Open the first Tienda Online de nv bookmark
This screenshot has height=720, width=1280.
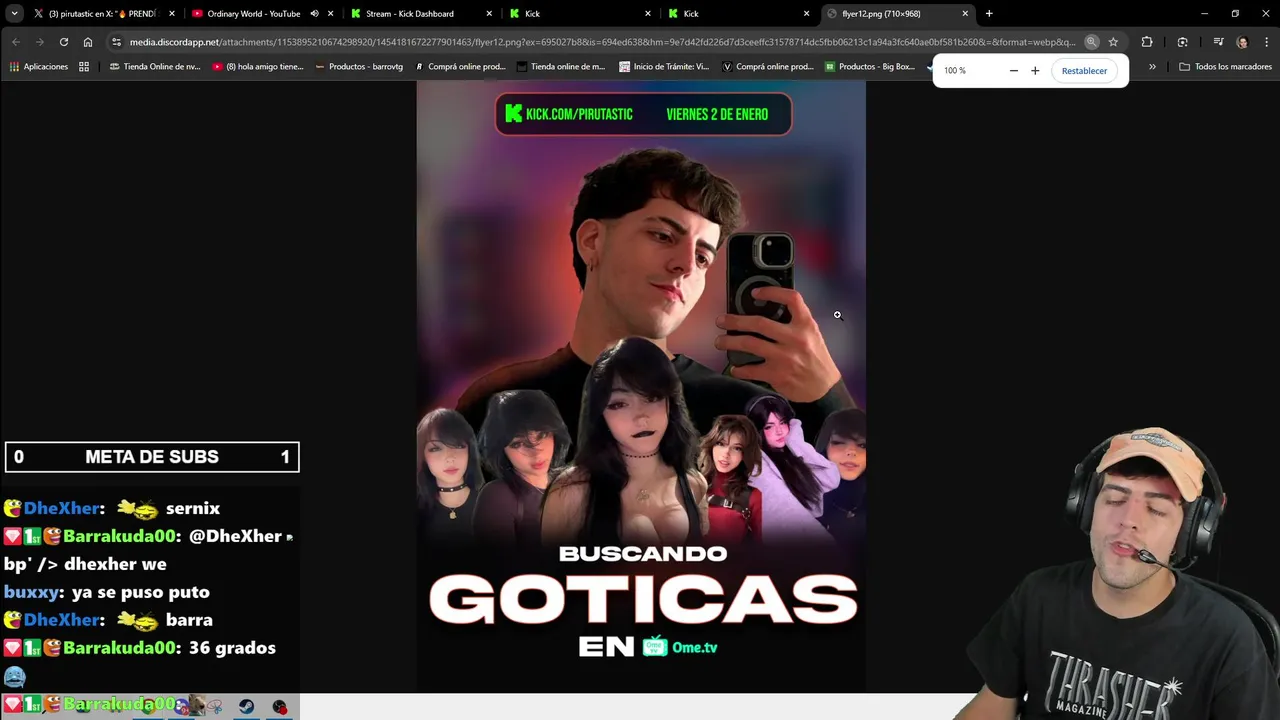155,67
